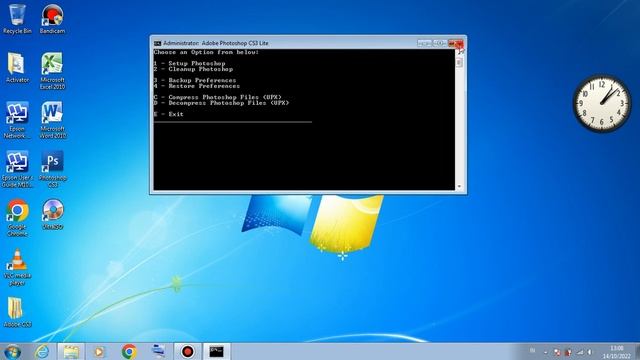Click the '1 - Setup Photoshop' line
Image resolution: width=640 pixels, height=360 pixels.
point(189,63)
